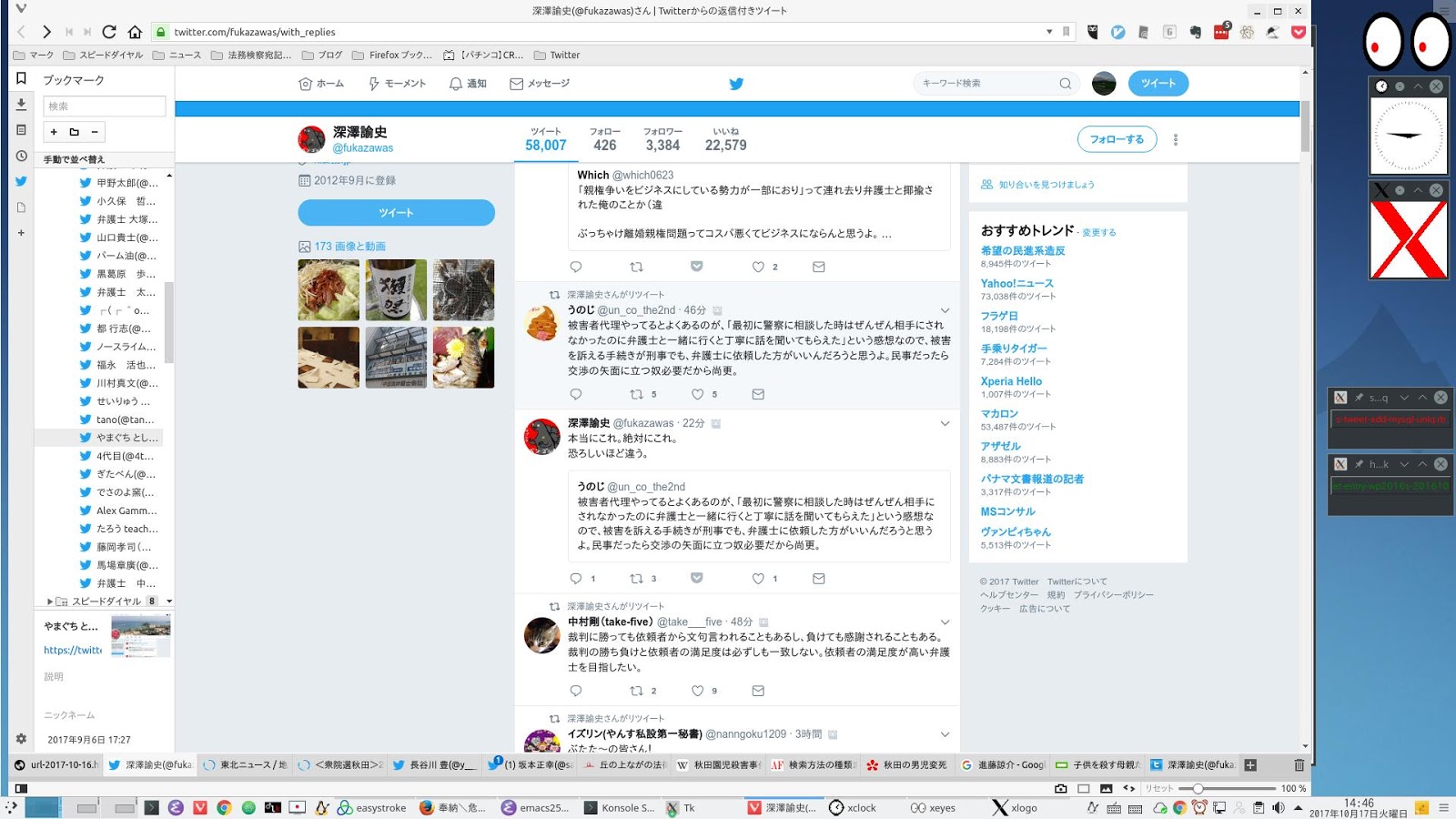
Task: Open the 173 画像と動画 link
Action: 350,247
